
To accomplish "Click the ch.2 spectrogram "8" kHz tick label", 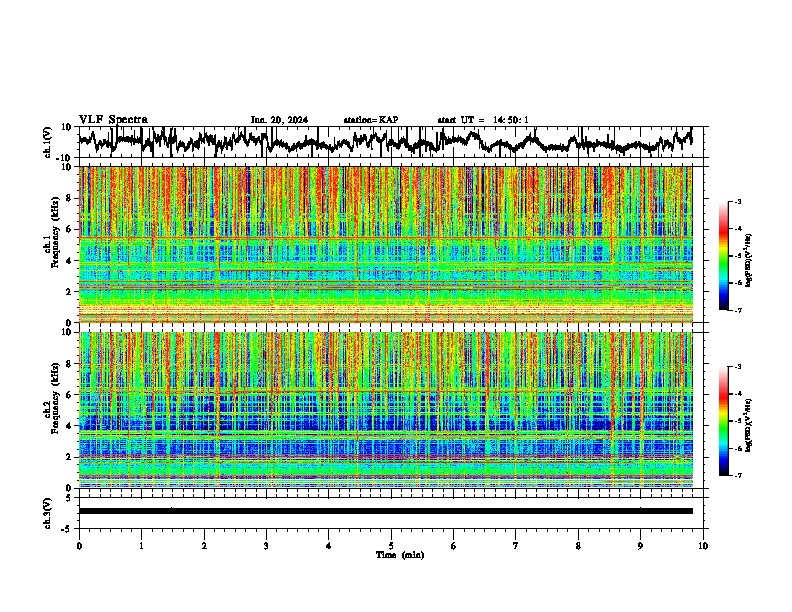I will click(70, 364).
